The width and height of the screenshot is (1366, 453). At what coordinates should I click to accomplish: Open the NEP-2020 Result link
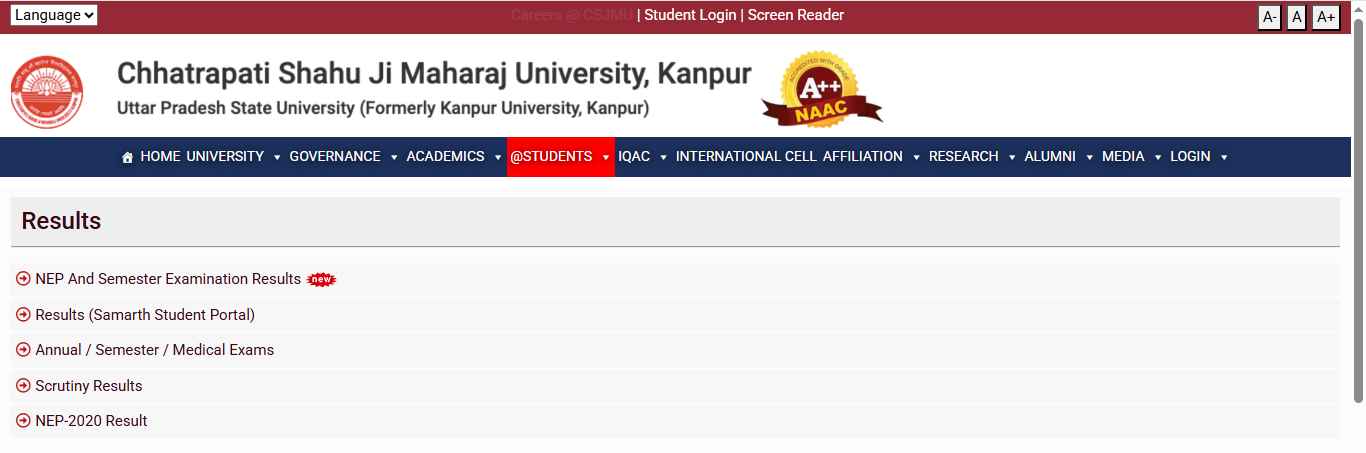pos(91,421)
